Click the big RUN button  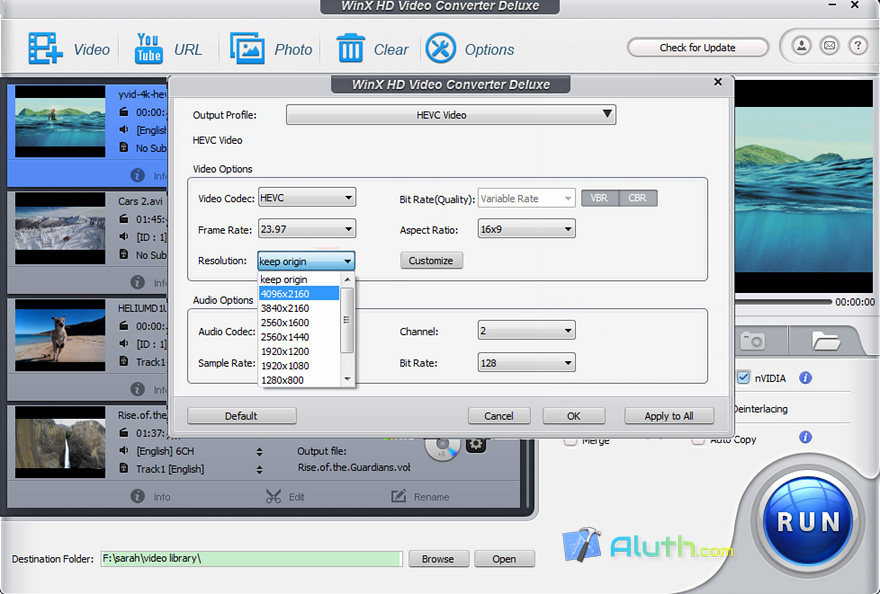point(808,522)
